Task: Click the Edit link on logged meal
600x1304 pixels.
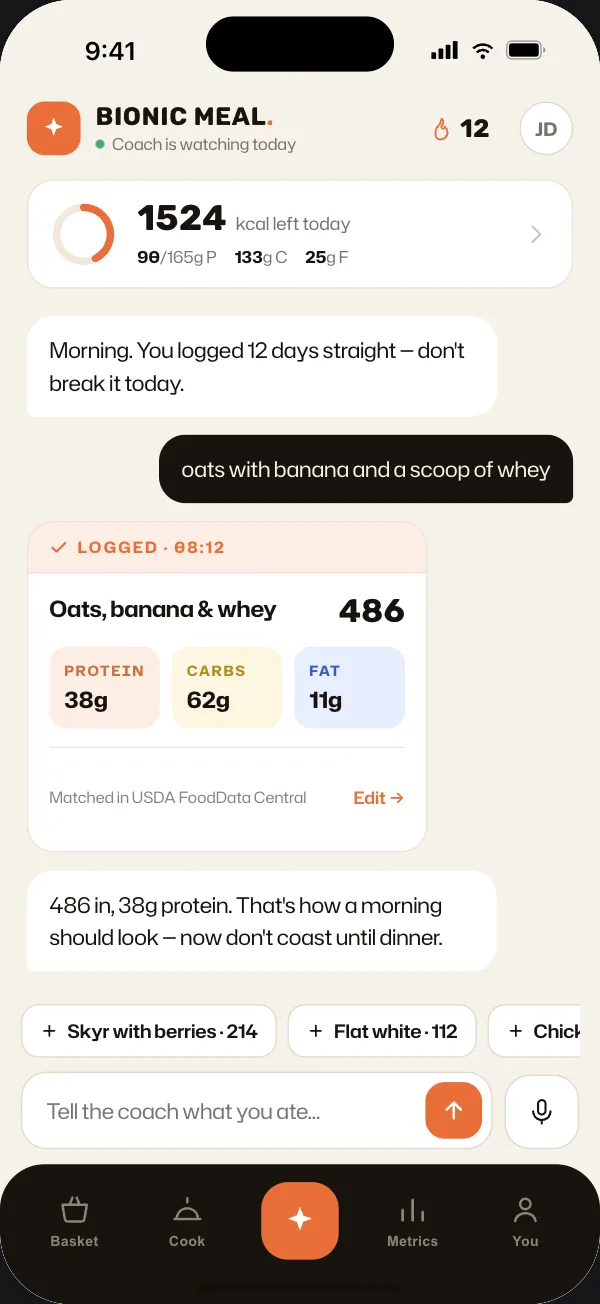Action: [x=378, y=798]
